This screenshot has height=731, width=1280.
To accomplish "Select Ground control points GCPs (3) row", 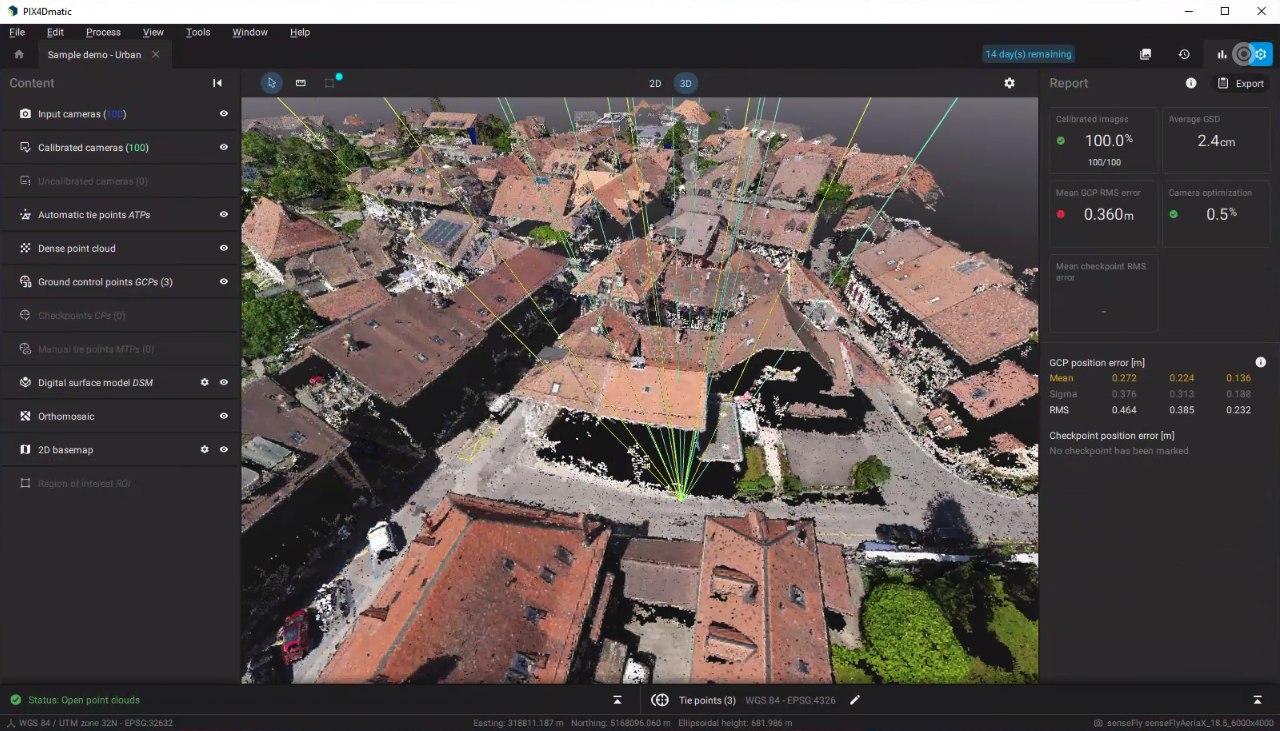I will click(x=120, y=282).
